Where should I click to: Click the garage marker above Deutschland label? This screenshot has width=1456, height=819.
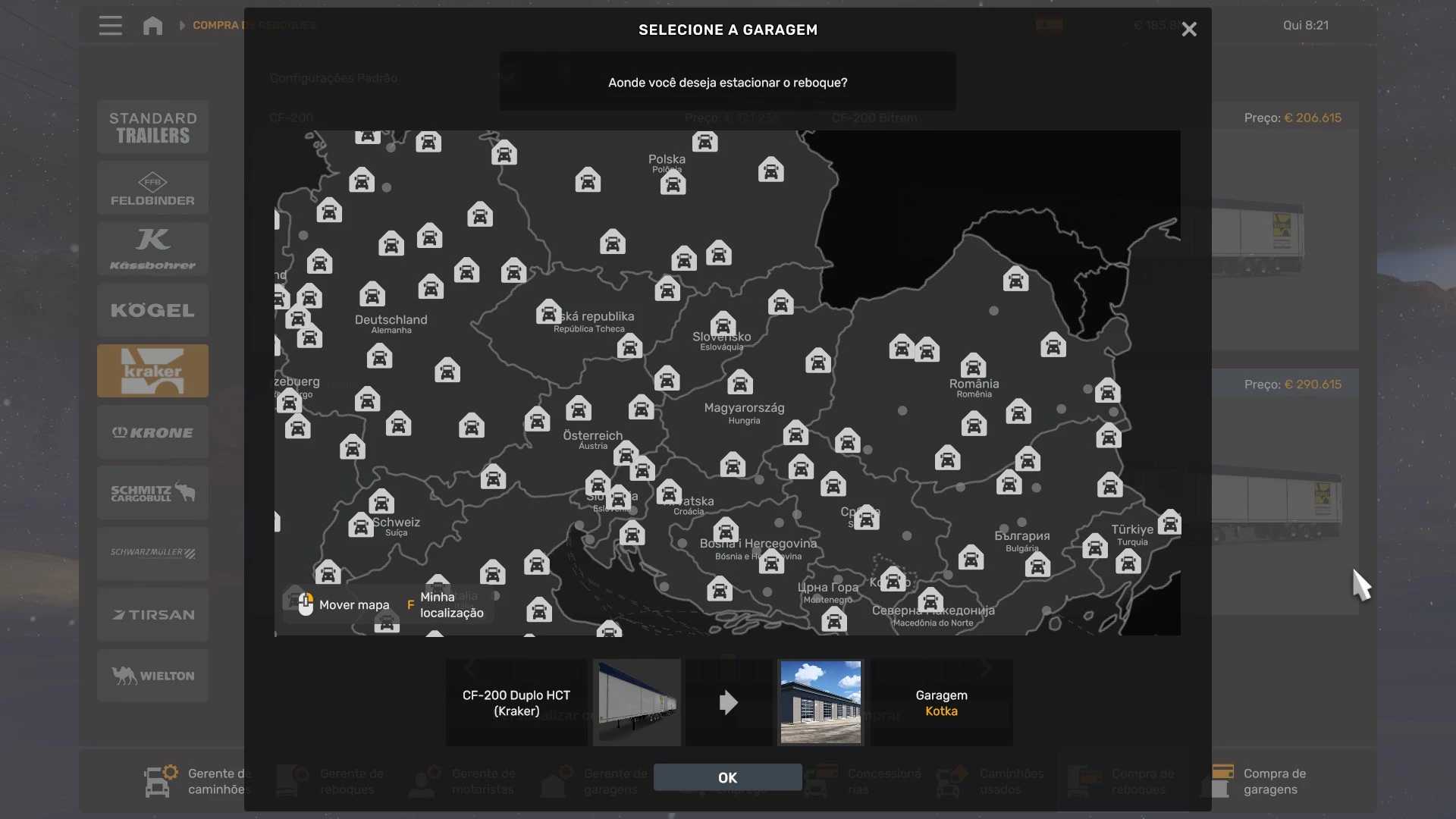coord(372,294)
